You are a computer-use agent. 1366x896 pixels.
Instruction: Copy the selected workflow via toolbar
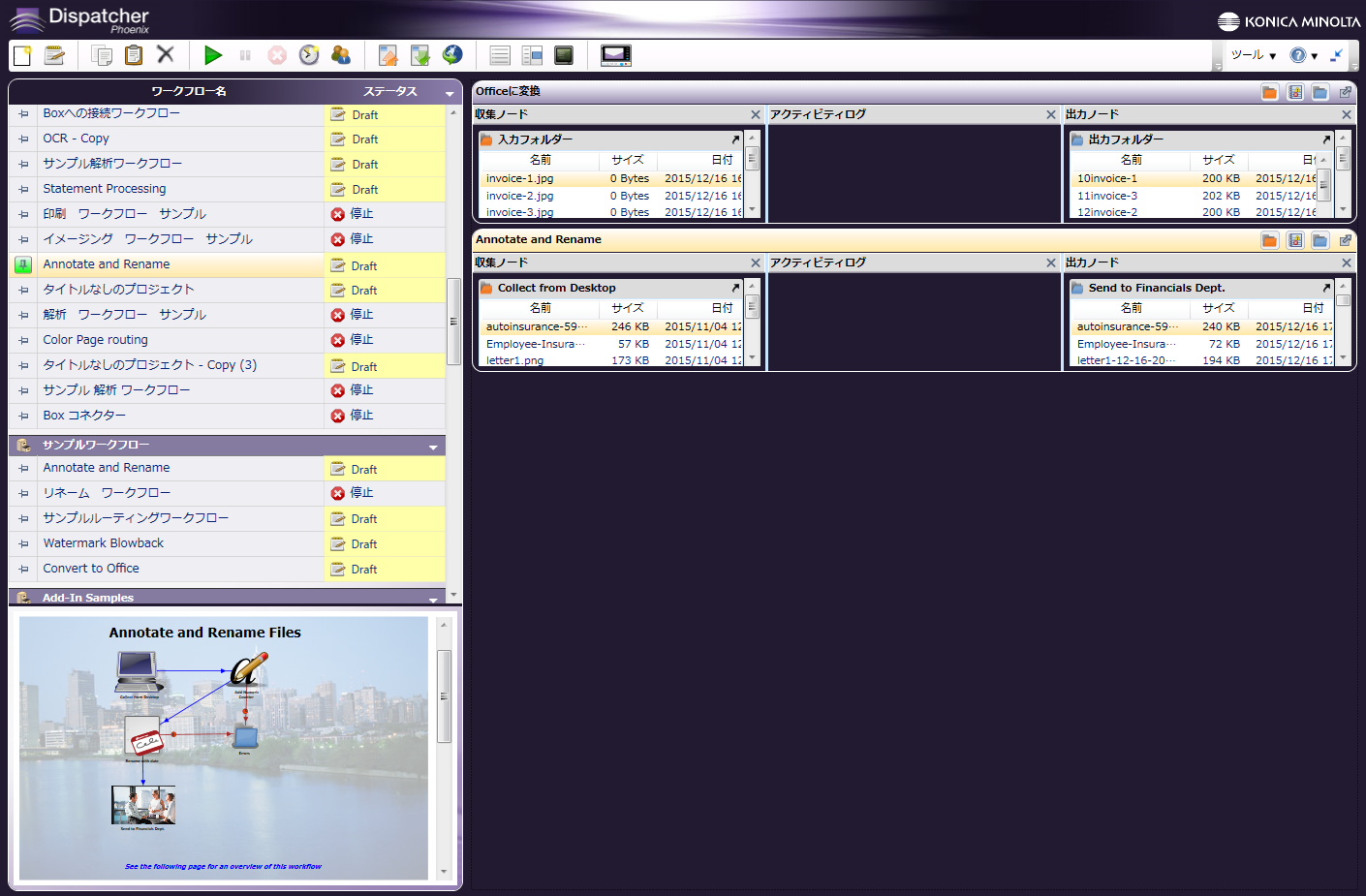102,55
